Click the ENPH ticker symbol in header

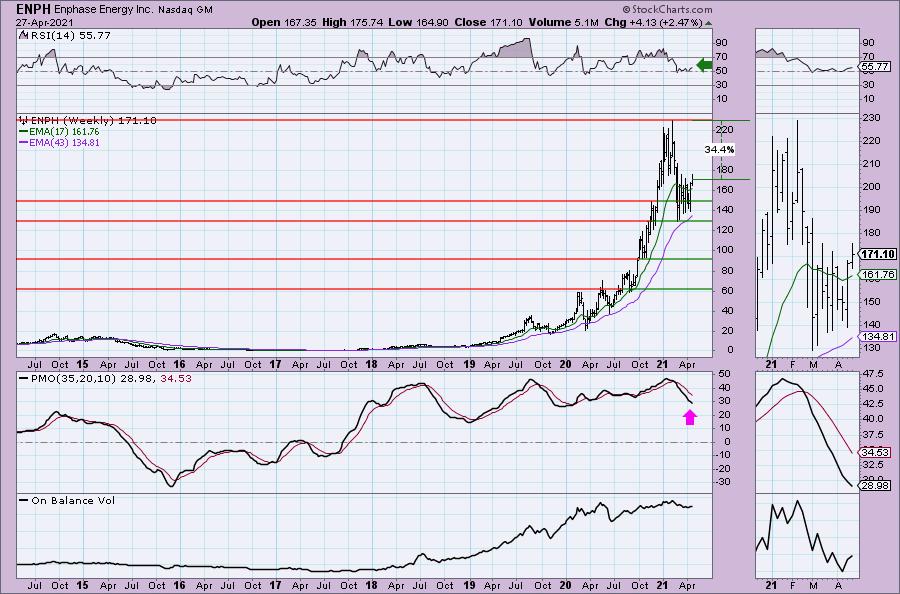click(34, 9)
